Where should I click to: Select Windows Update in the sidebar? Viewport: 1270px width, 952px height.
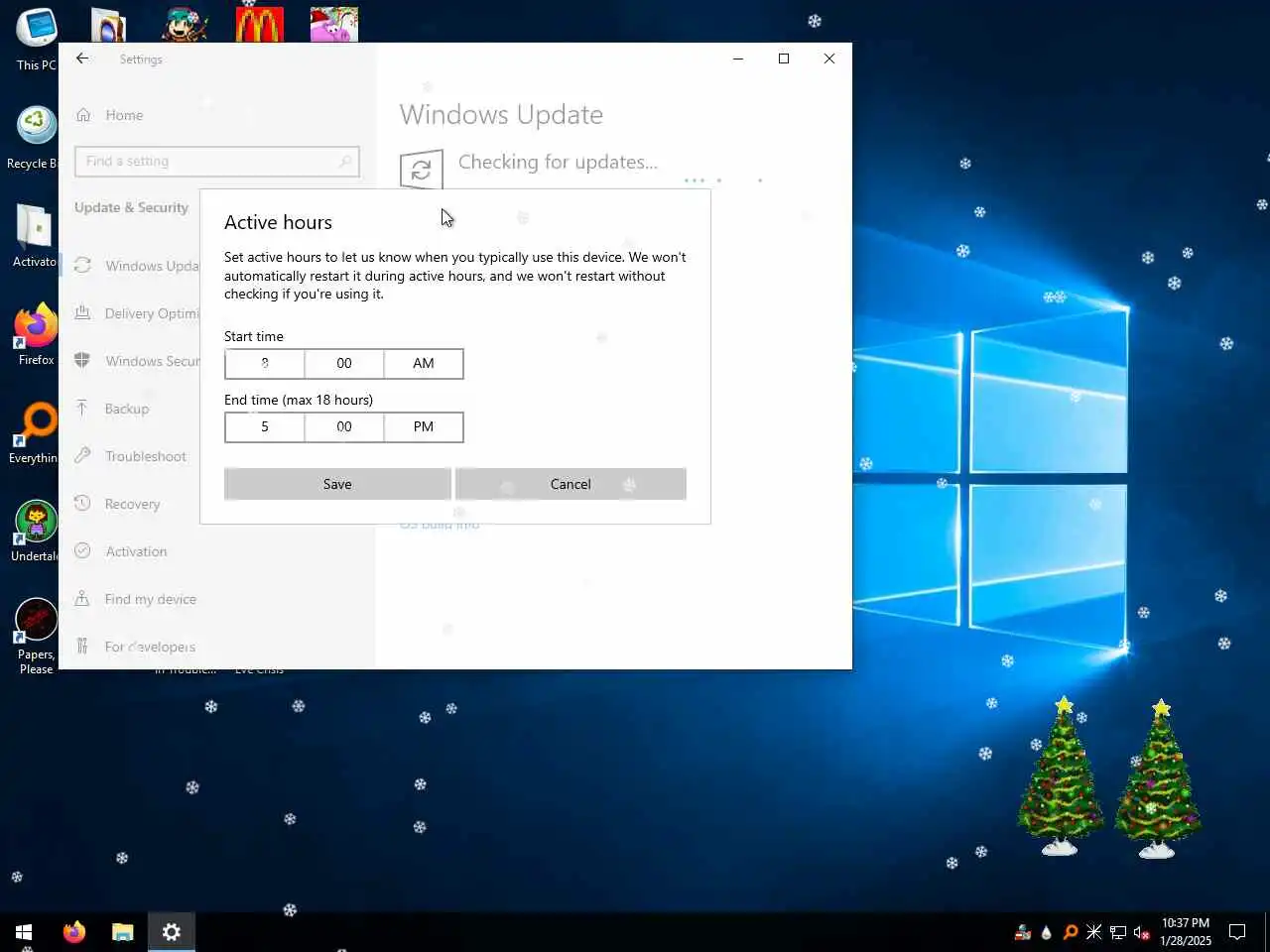(x=130, y=266)
